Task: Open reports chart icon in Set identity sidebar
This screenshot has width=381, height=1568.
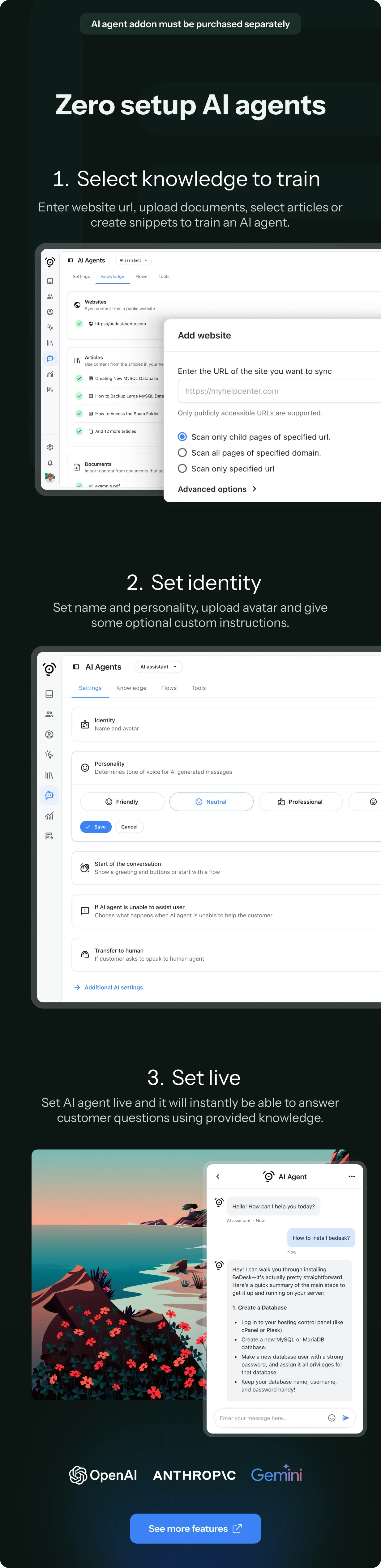Action: click(49, 816)
